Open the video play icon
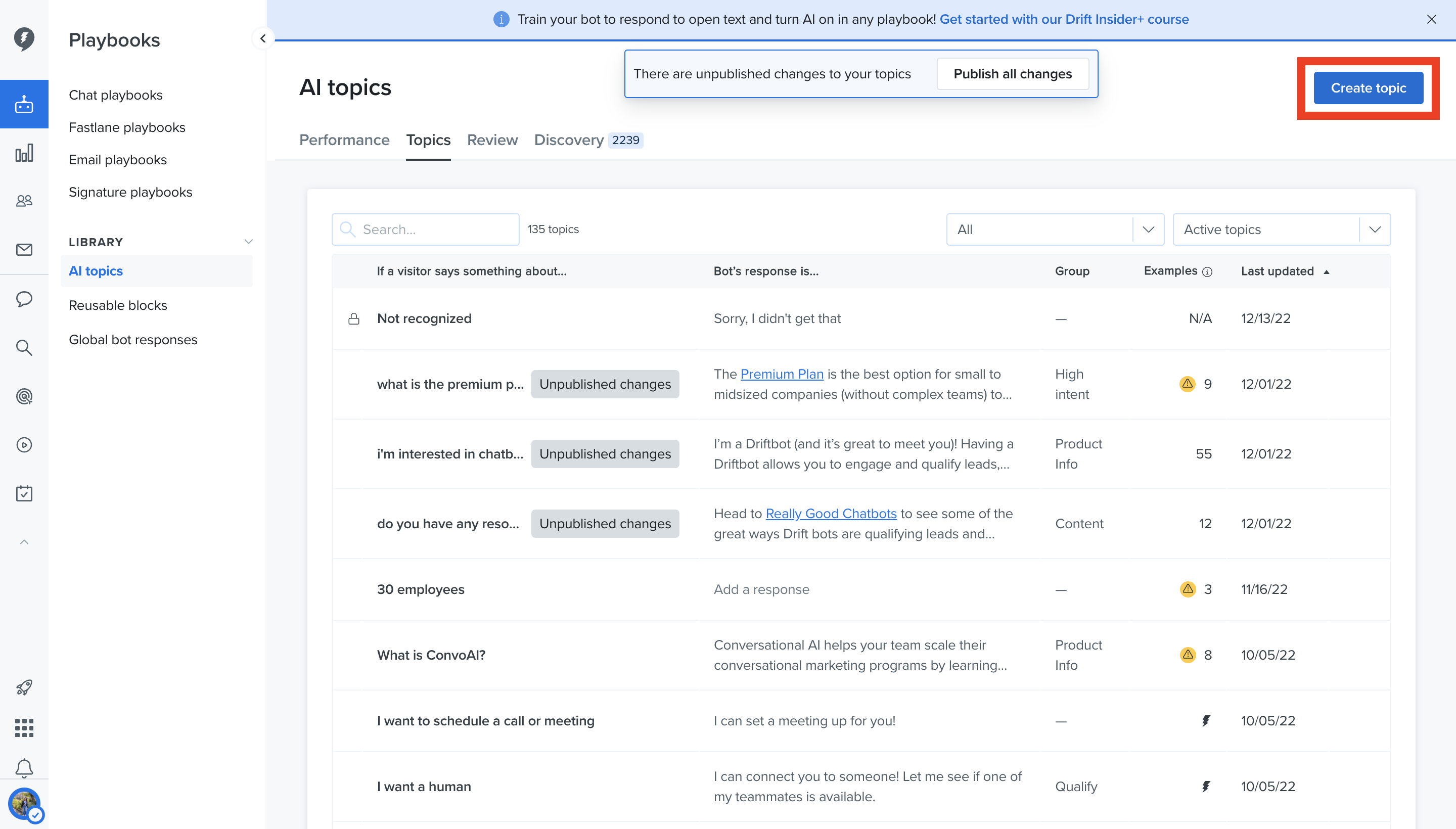 pyautogui.click(x=24, y=445)
